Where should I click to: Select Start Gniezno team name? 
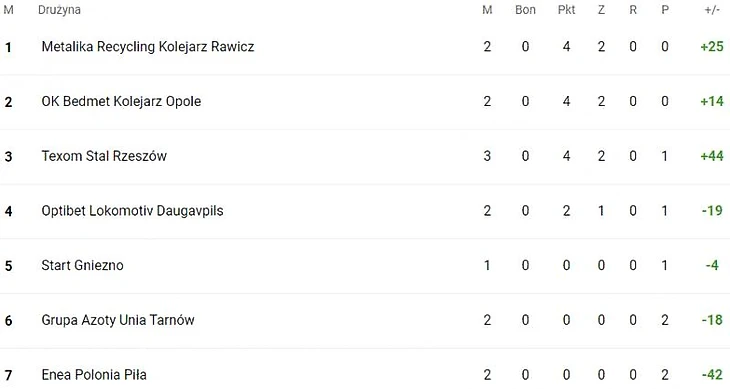(x=82, y=265)
